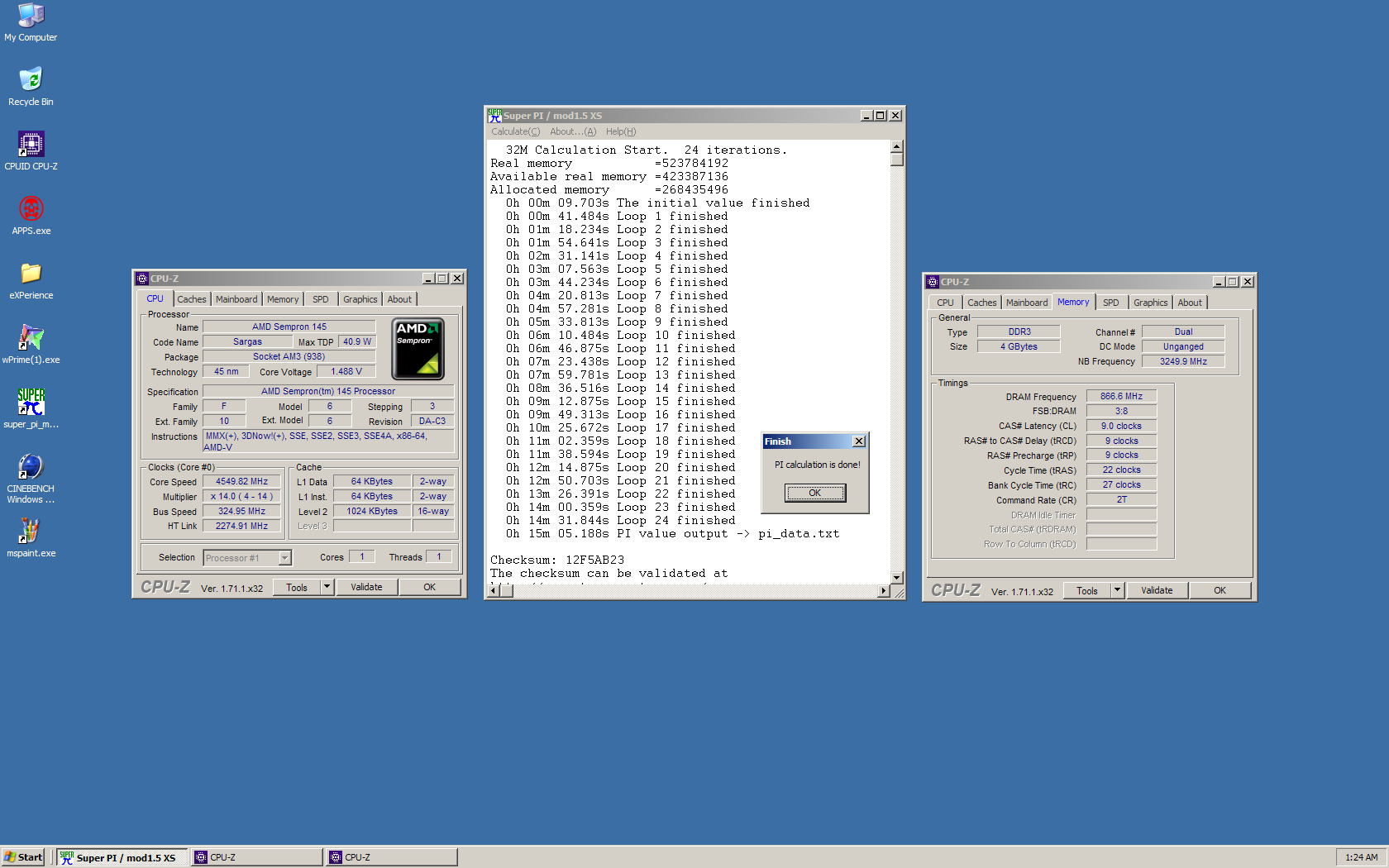Image resolution: width=1389 pixels, height=868 pixels.
Task: Expand Tools dropdown arrow in left CPU-Z
Action: pos(327,587)
